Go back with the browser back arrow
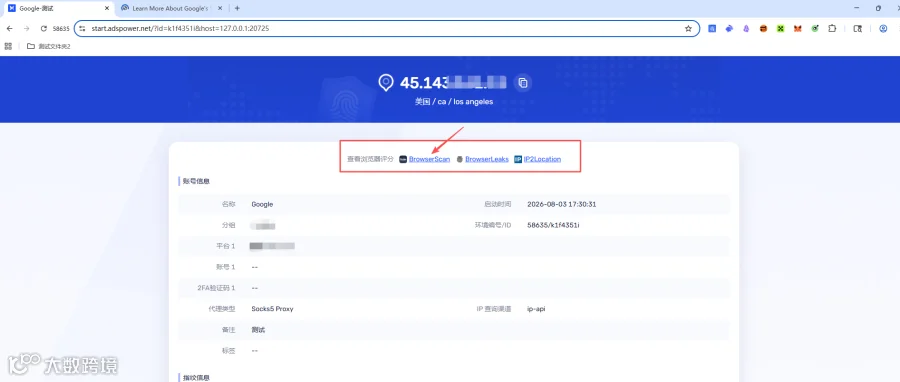 tap(9, 29)
